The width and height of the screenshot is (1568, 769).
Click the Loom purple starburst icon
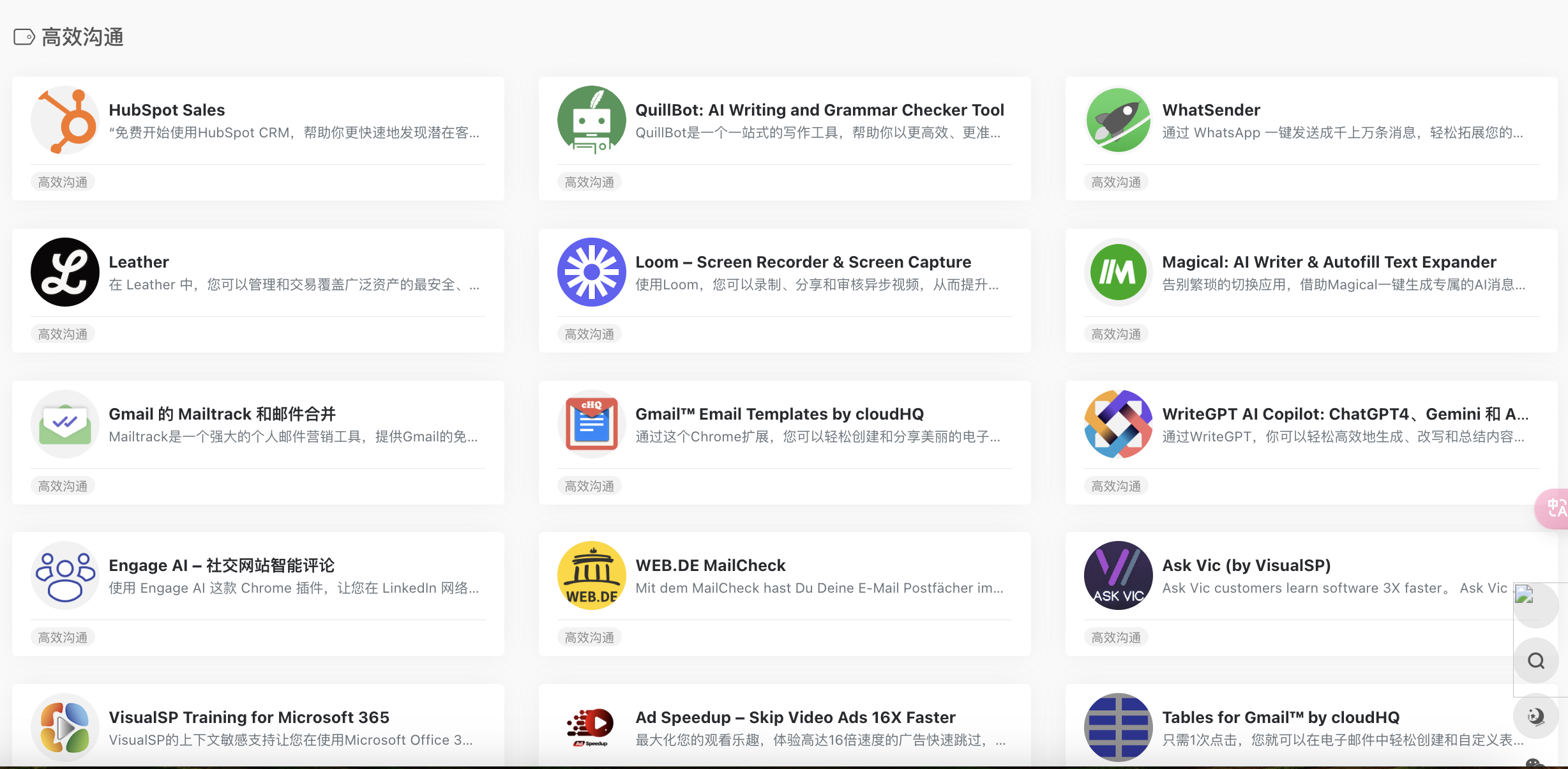coord(592,272)
